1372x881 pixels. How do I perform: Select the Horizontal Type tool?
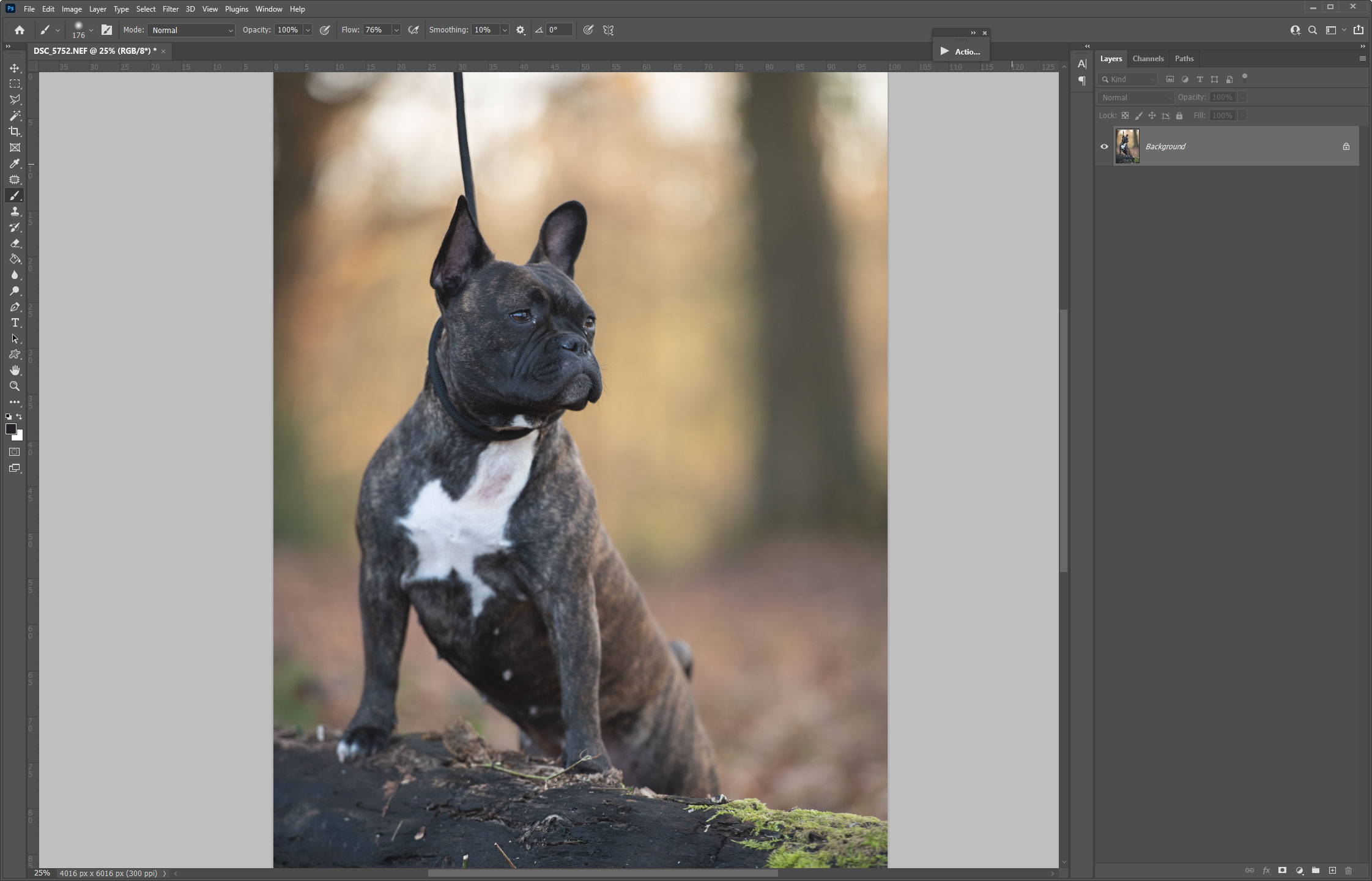click(15, 322)
